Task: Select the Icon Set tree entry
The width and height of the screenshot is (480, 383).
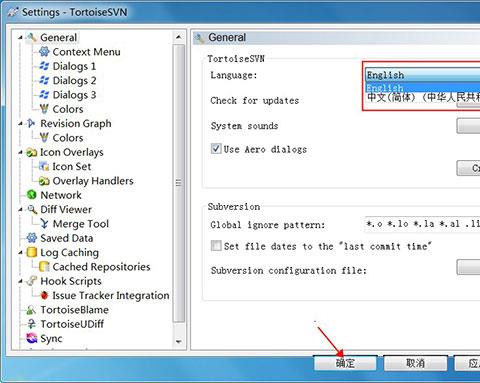Action: coord(72,166)
